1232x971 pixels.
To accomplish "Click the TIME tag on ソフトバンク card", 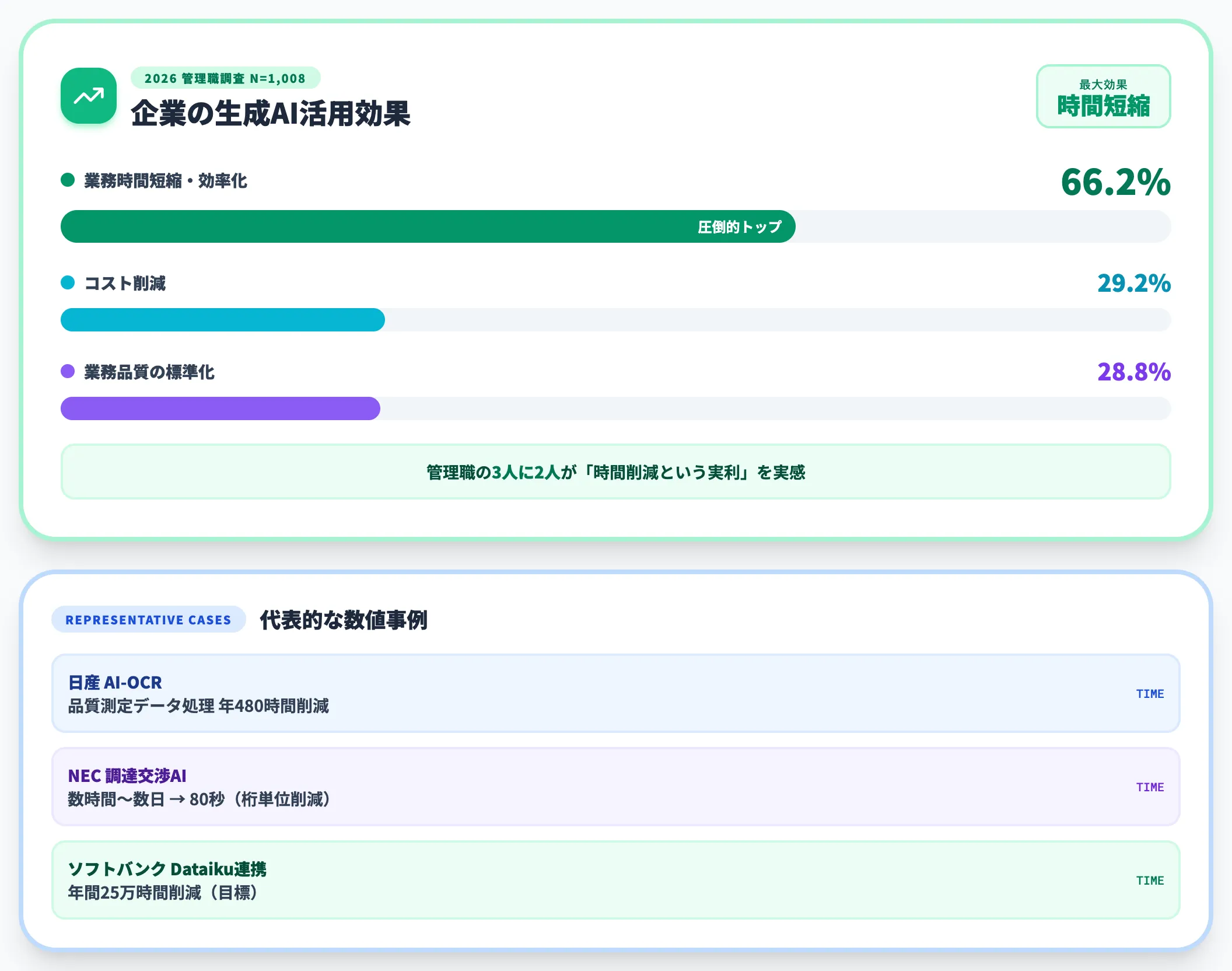I will coord(1150,881).
